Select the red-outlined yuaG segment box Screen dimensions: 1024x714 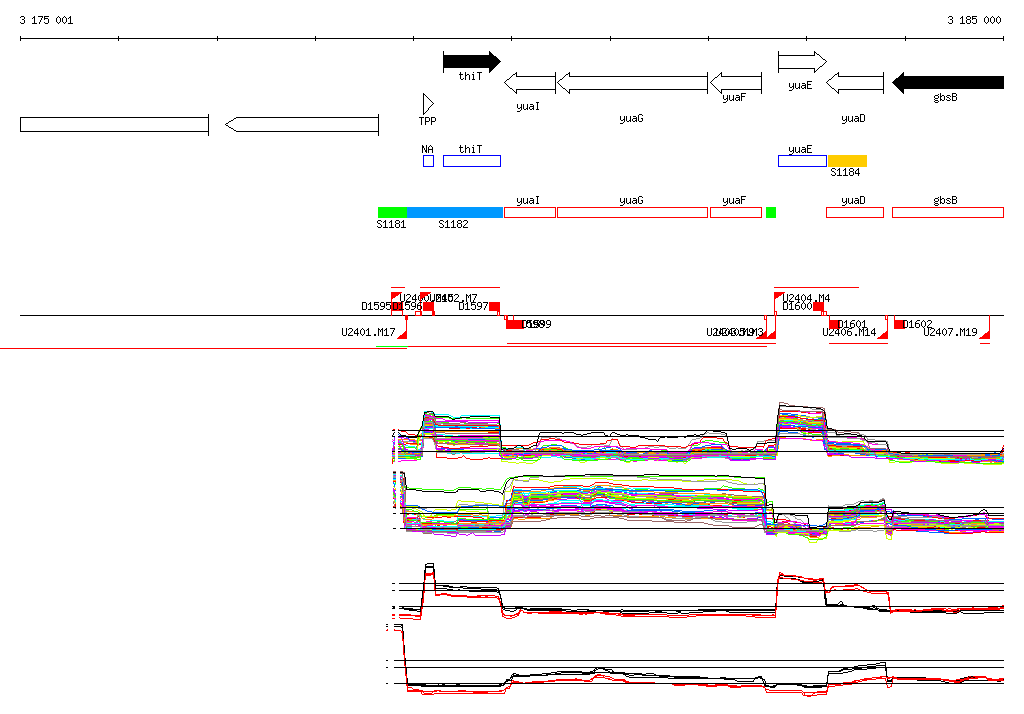(x=632, y=212)
